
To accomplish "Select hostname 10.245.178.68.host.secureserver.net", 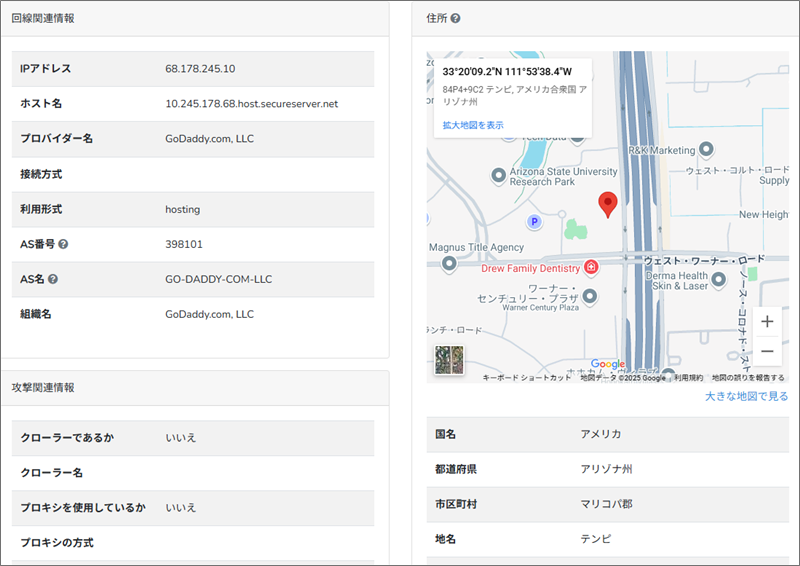I will [x=252, y=104].
